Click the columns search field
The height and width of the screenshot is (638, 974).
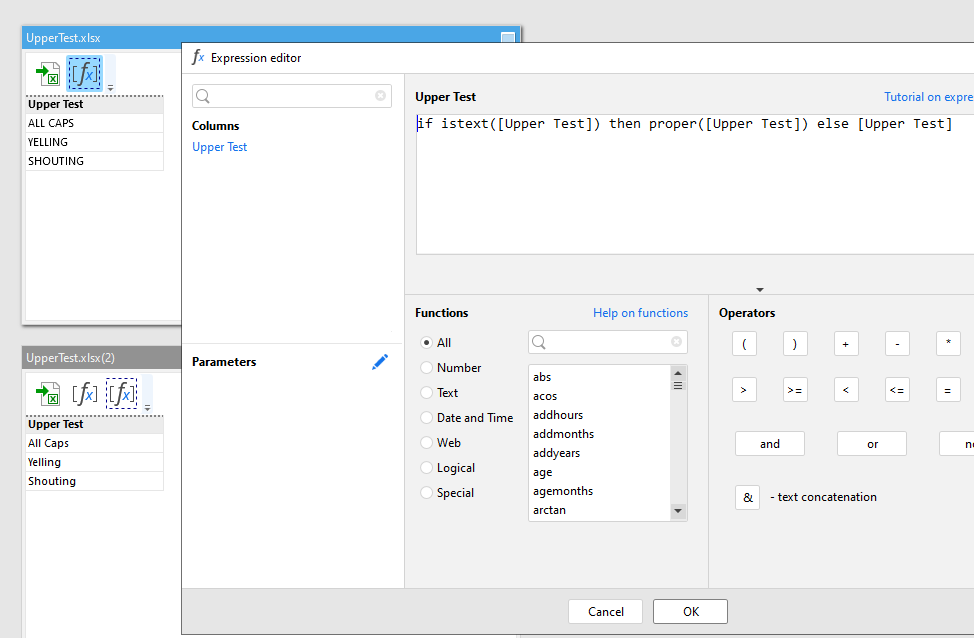tap(292, 96)
